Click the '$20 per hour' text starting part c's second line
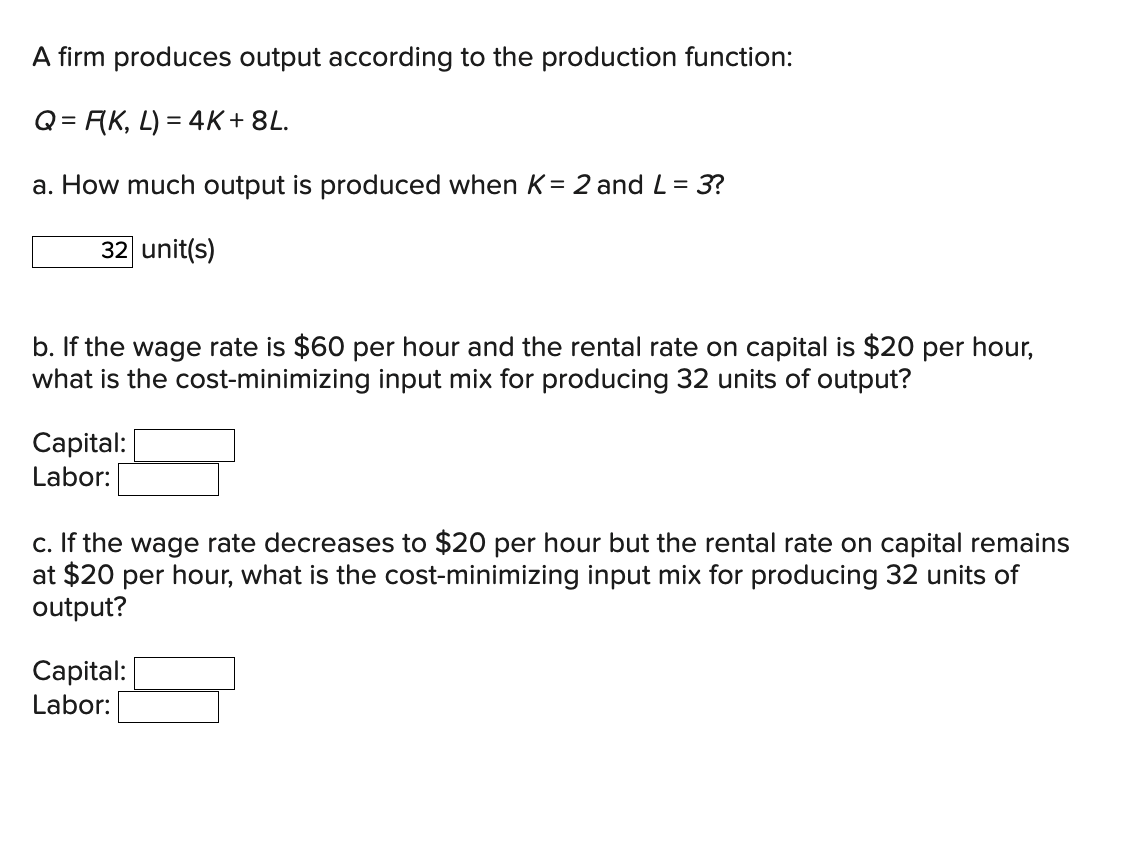Viewport: 1138px width, 860px height. coord(147,575)
